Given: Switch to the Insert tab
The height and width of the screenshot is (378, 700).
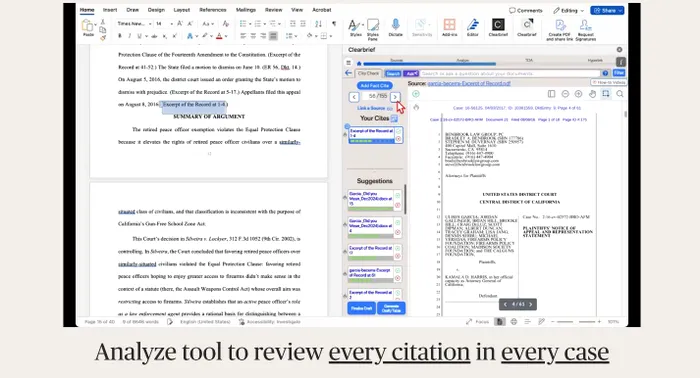Looking at the screenshot, I should (x=110, y=10).
